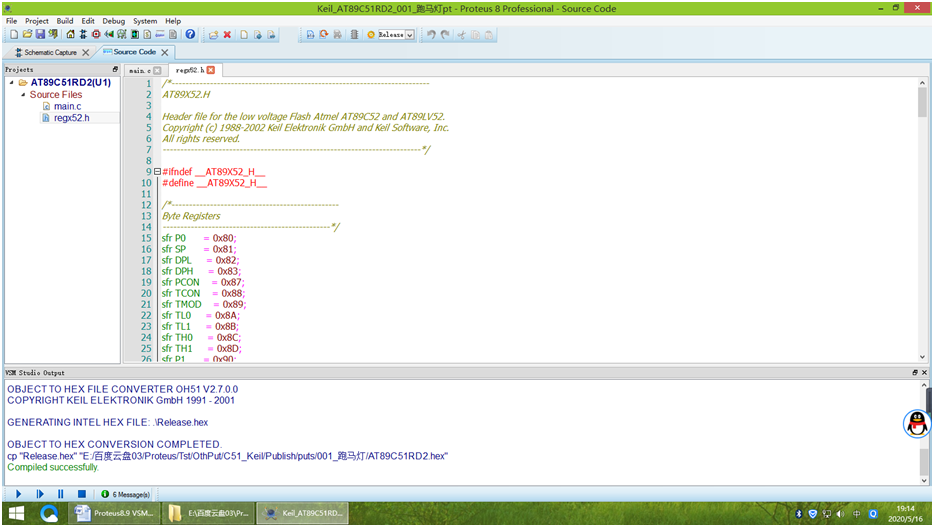
Task: Click the New Project toolbar icon
Action: [14, 35]
